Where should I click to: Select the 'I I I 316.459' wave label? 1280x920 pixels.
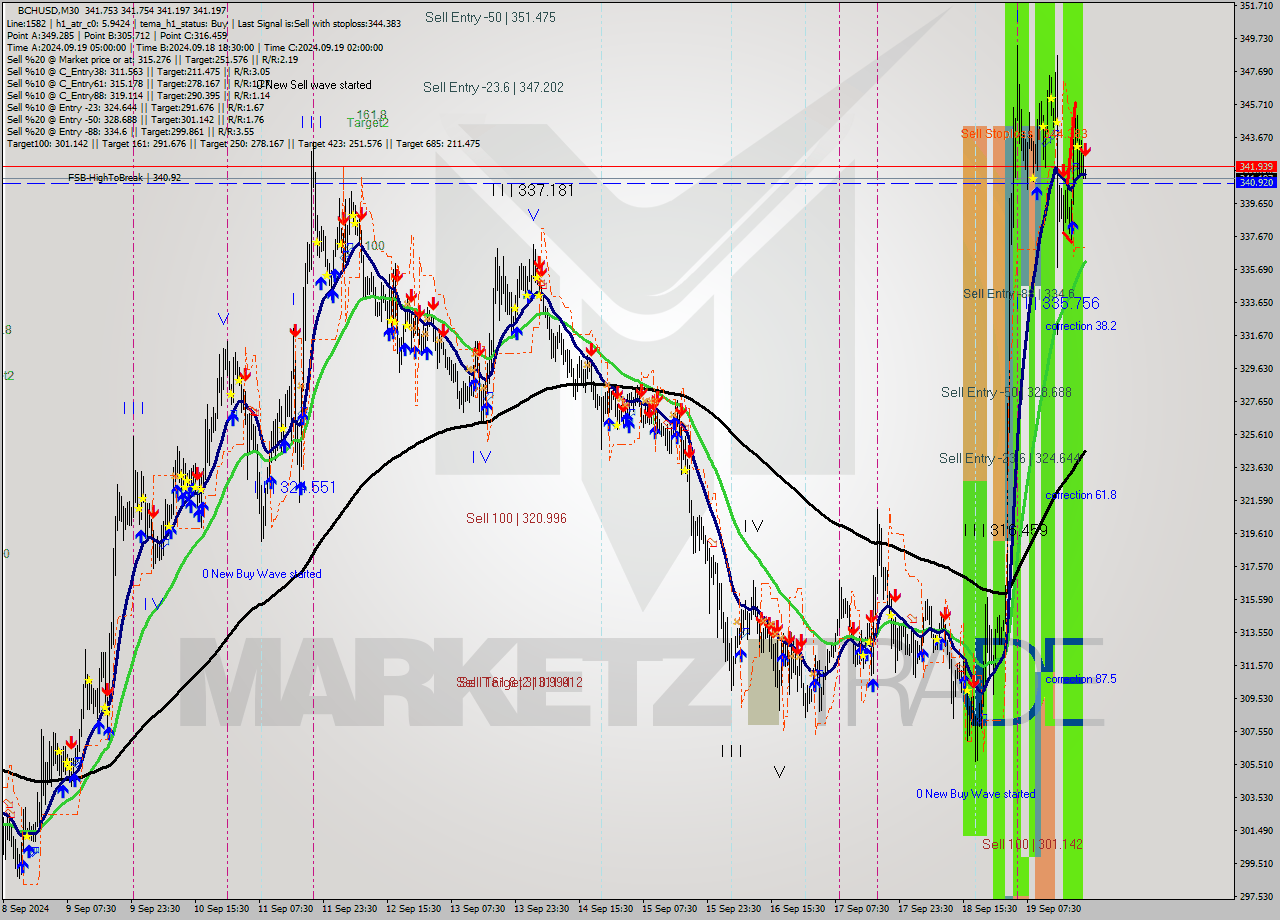point(1005,530)
